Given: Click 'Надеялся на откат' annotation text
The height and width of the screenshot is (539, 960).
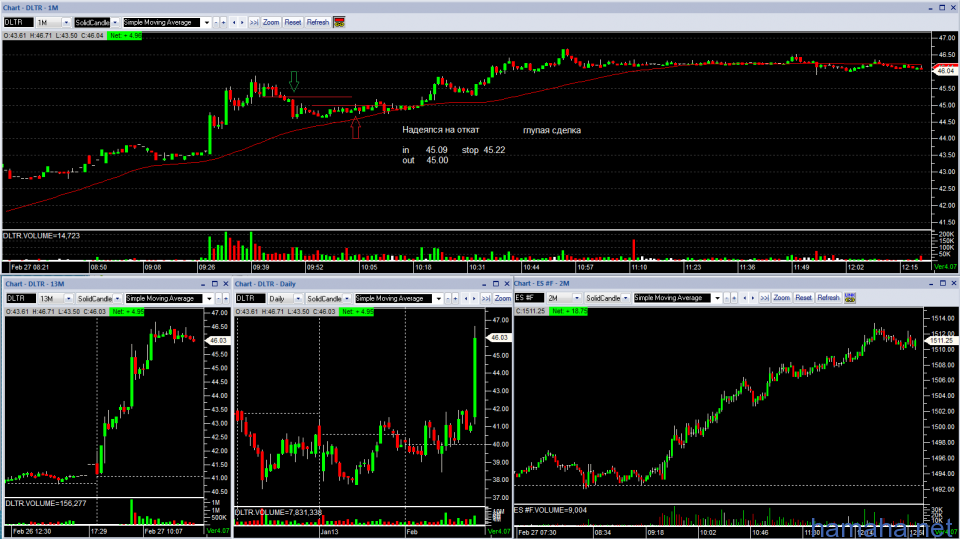Looking at the screenshot, I should click(x=441, y=130).
